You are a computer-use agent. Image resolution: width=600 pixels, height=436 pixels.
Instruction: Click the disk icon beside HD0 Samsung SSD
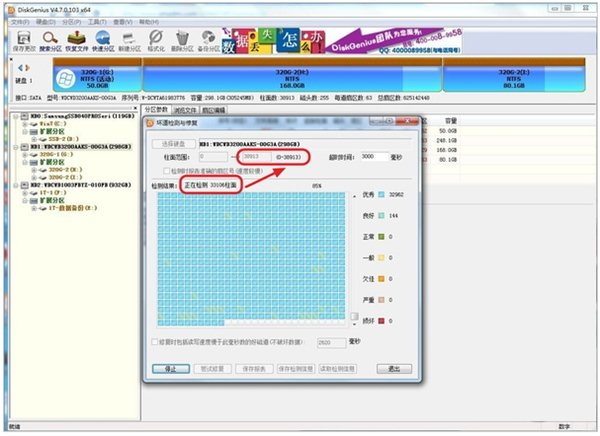[x=24, y=116]
